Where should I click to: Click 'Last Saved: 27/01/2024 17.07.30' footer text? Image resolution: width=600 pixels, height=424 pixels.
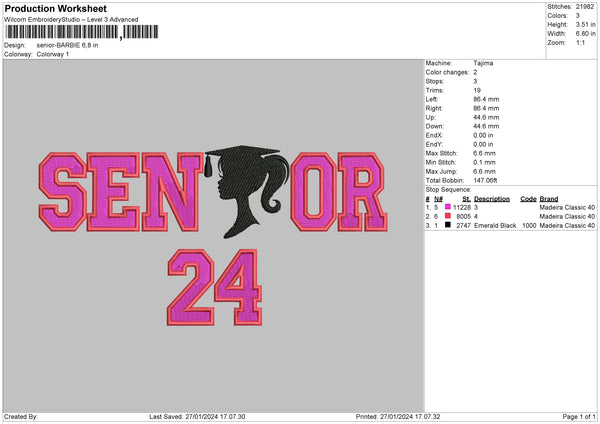197,417
